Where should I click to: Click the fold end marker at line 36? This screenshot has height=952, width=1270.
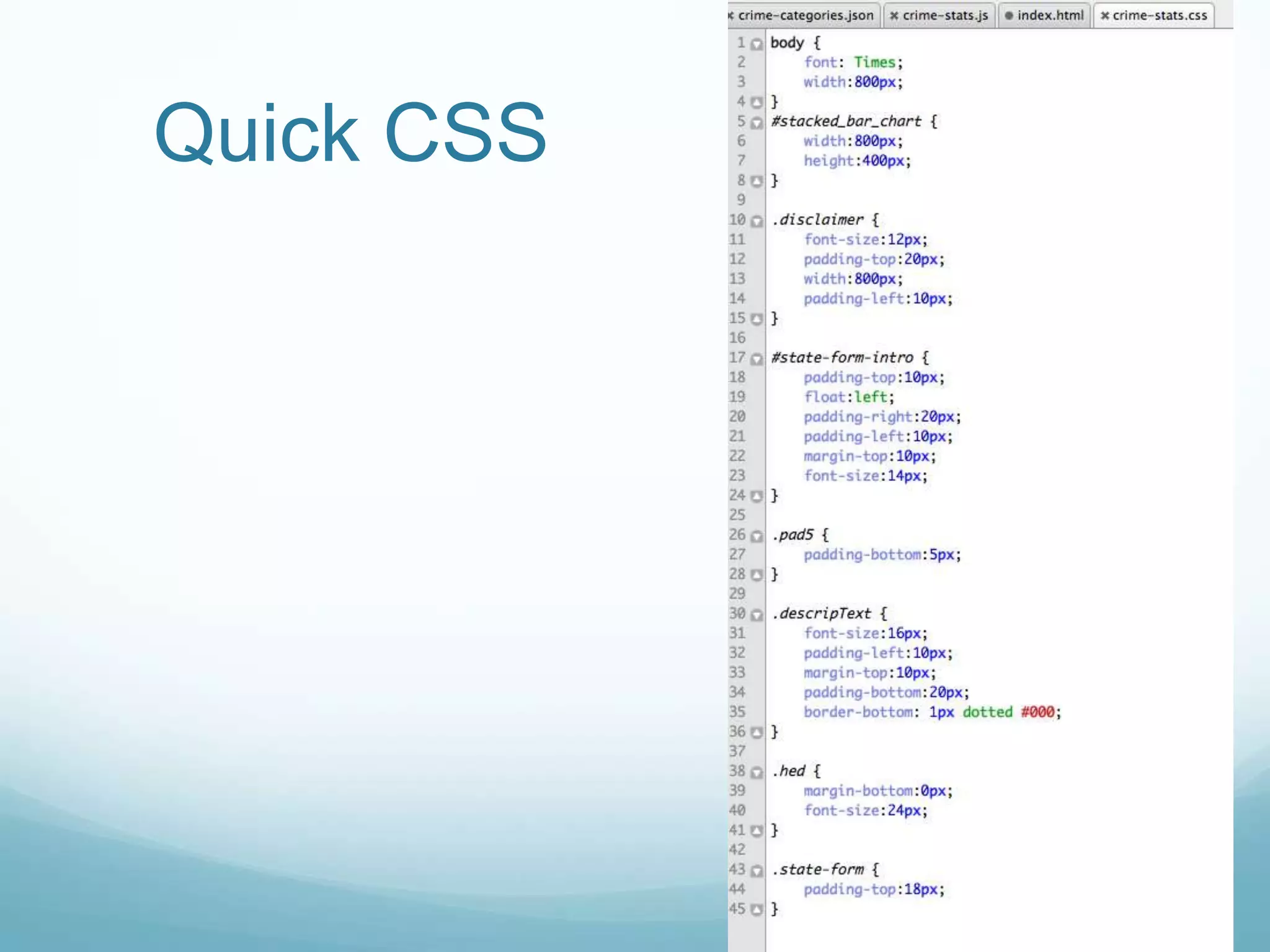(757, 733)
